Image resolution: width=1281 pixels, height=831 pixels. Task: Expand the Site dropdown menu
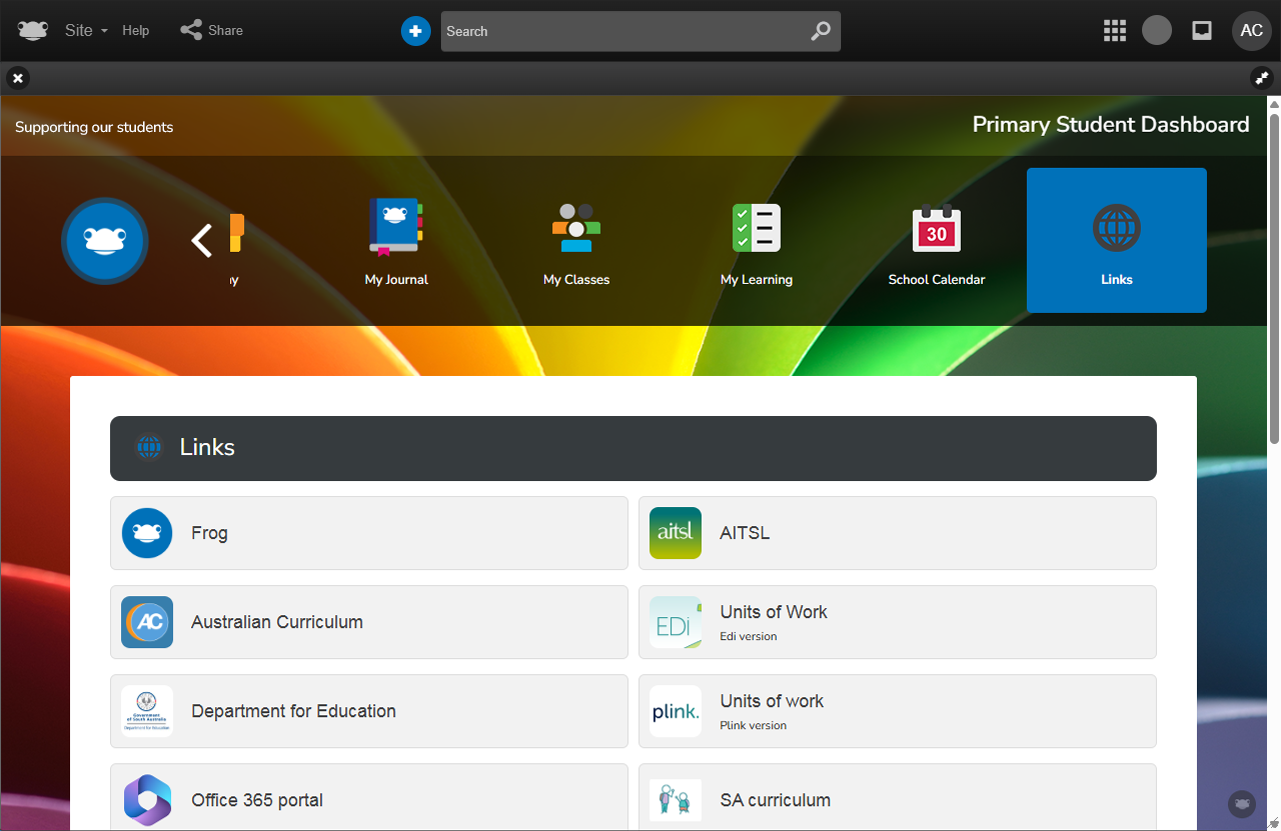[86, 30]
